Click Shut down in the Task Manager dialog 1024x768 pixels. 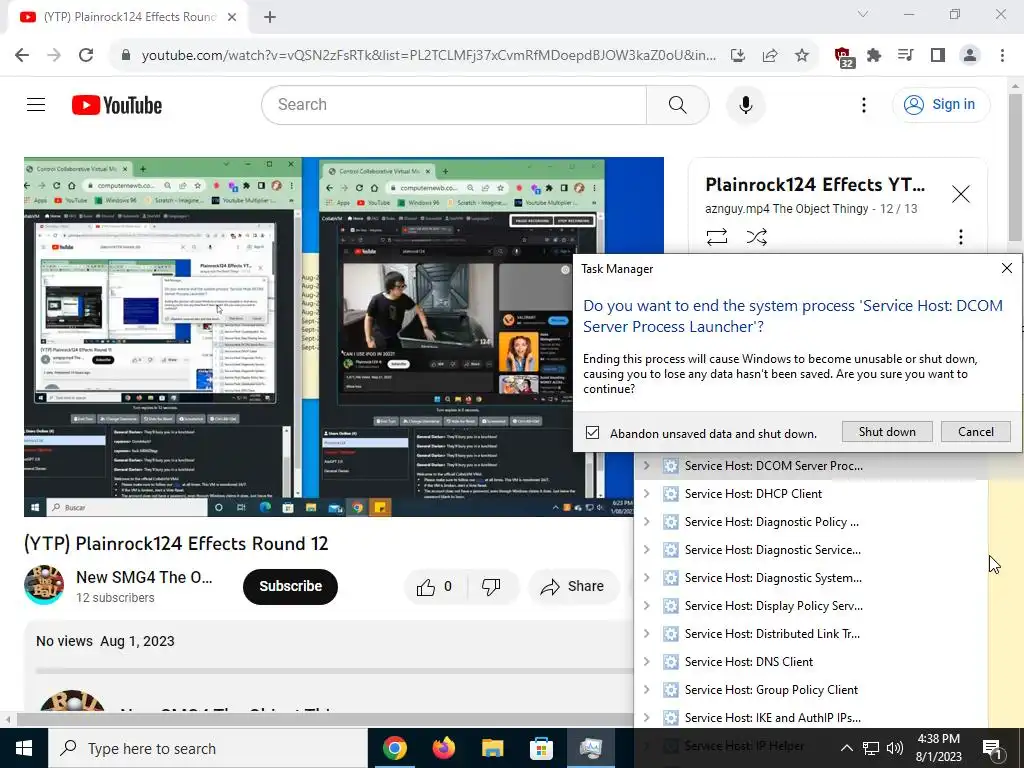click(887, 432)
